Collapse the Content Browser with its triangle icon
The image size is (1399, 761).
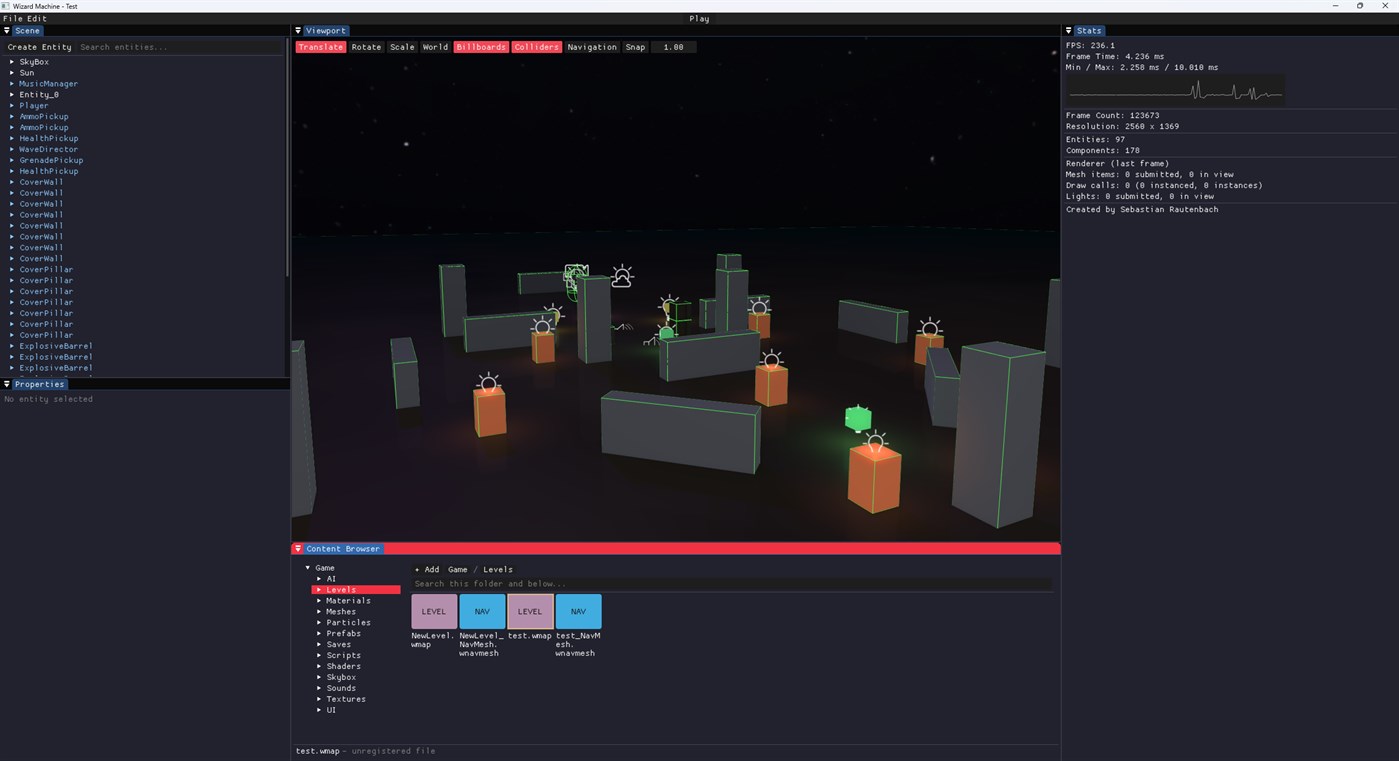click(298, 549)
